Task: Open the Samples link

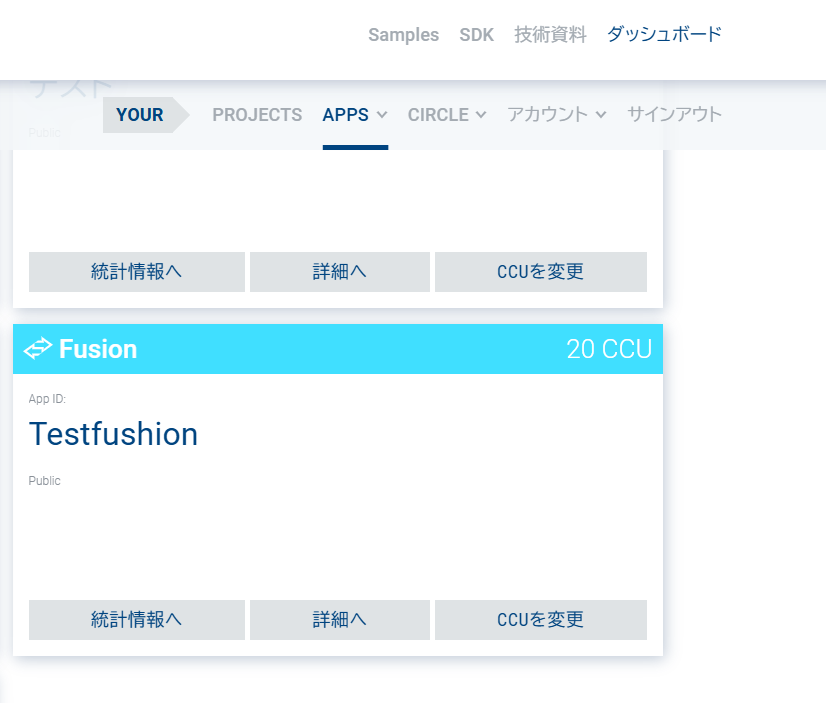Action: click(x=403, y=35)
